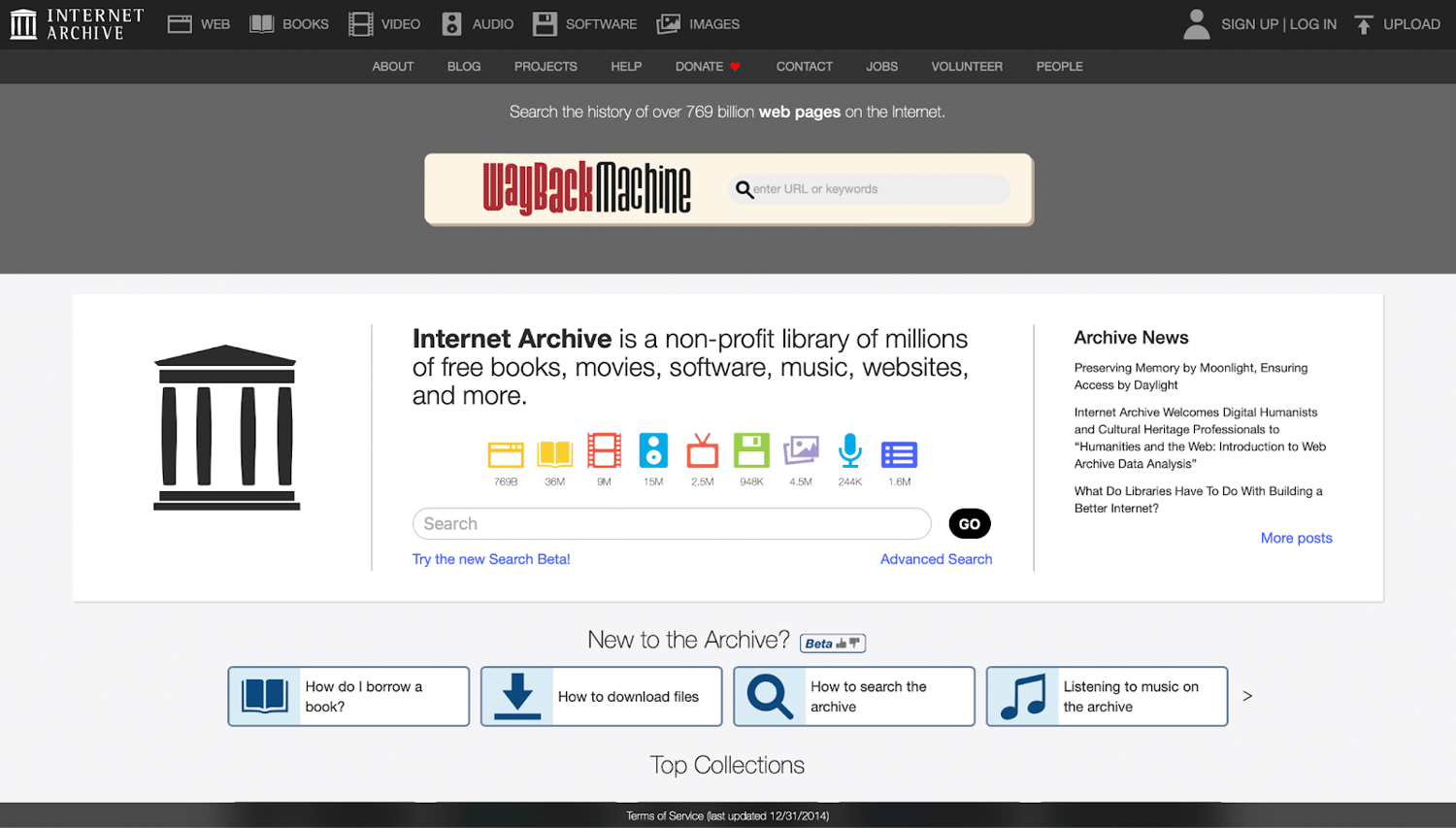Click the Top Collections heading

click(x=727, y=765)
